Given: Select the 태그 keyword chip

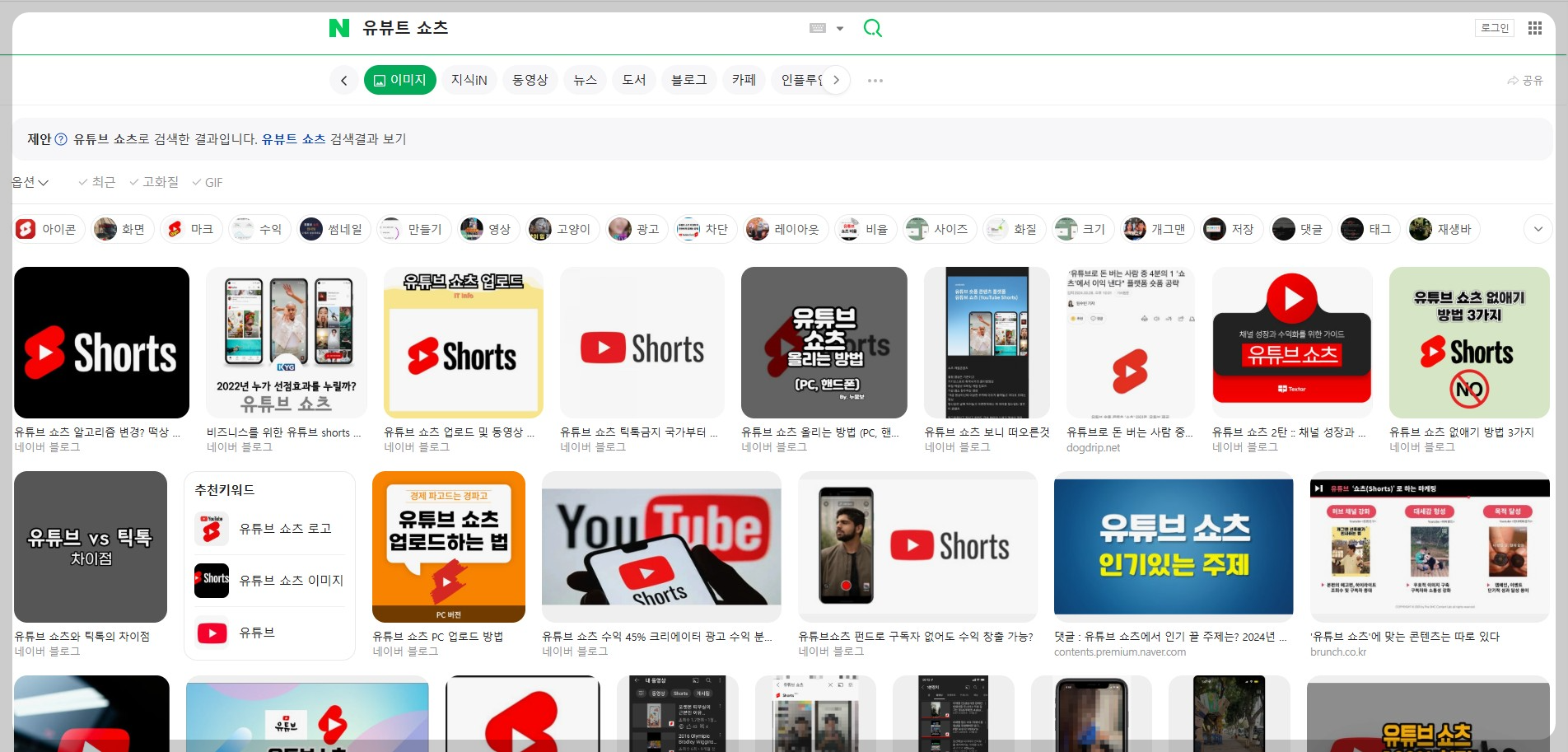Looking at the screenshot, I should pos(1370,229).
